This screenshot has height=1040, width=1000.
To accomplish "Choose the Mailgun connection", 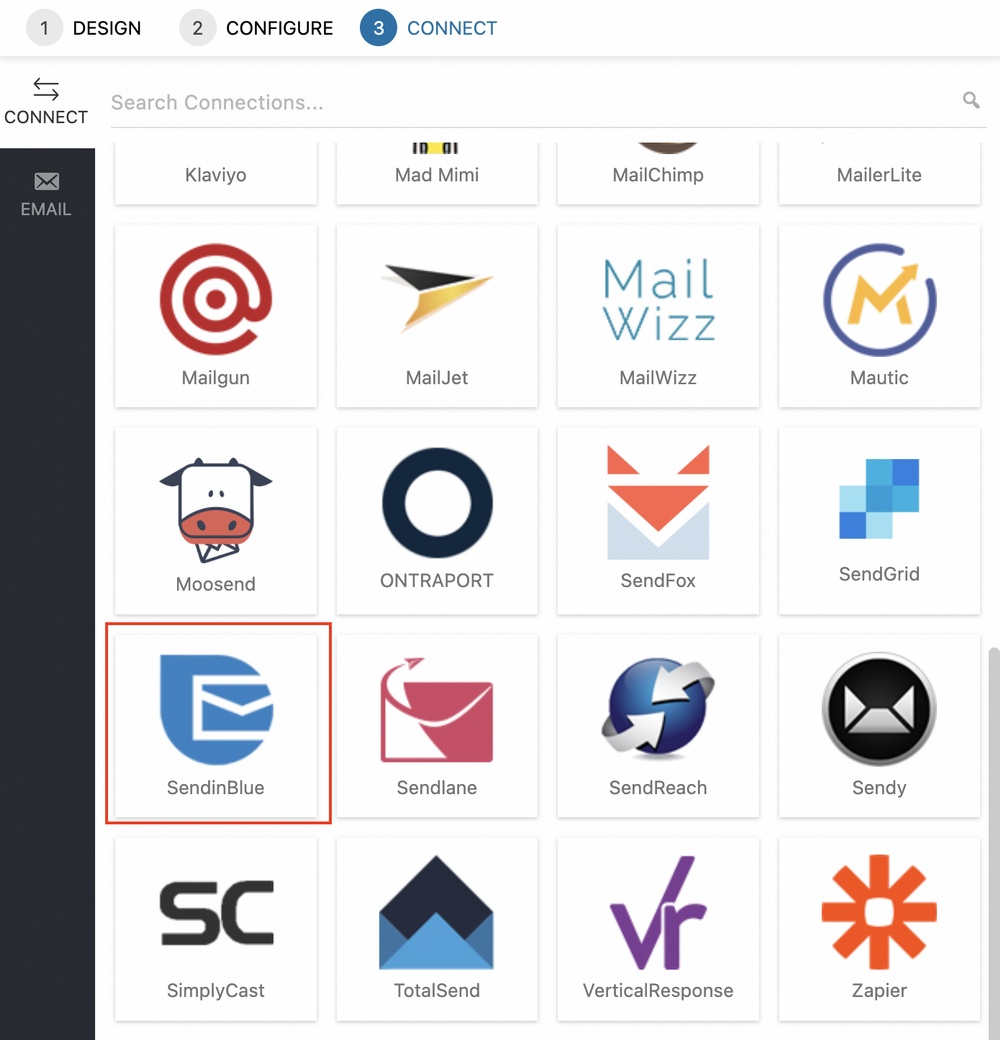I will tap(216, 315).
